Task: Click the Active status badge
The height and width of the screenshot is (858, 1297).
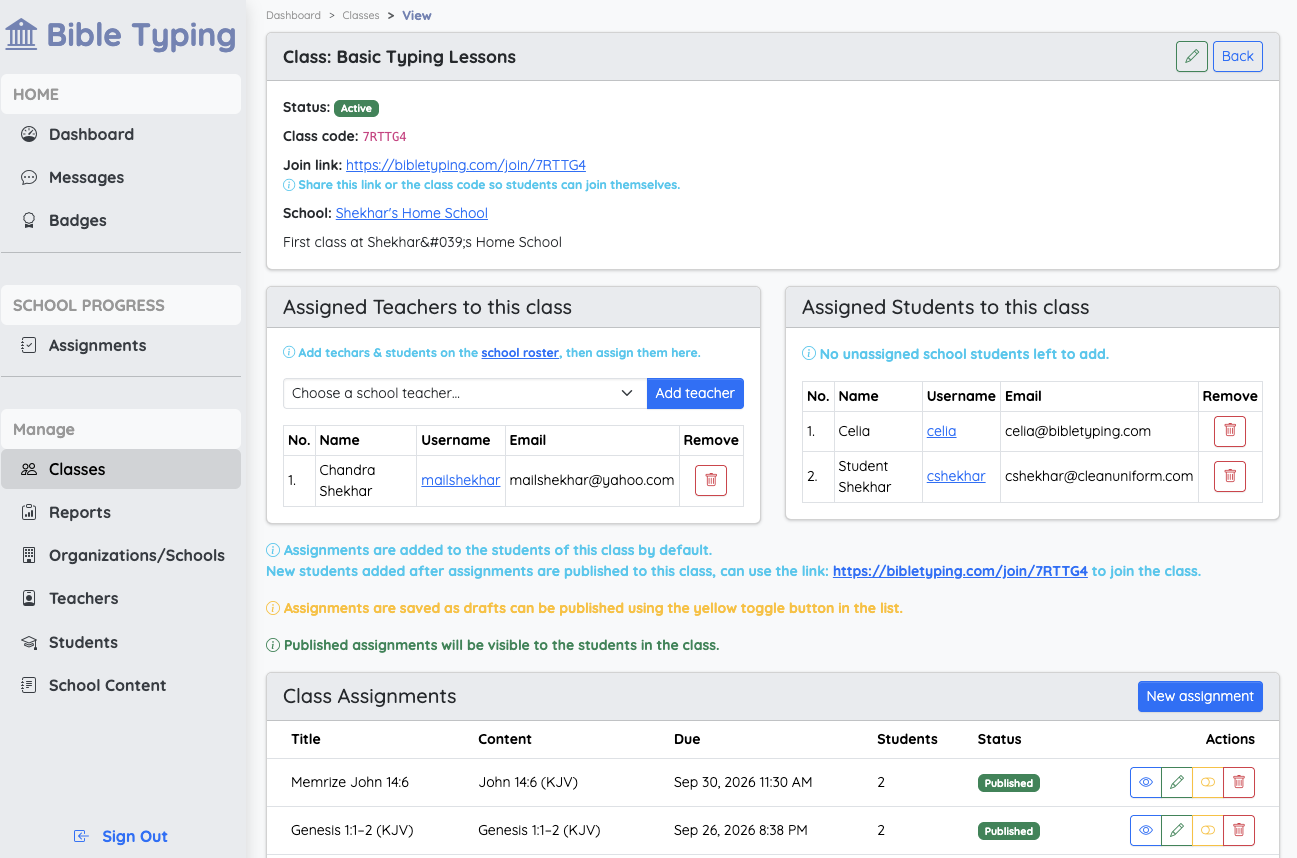Action: pyautogui.click(x=356, y=108)
